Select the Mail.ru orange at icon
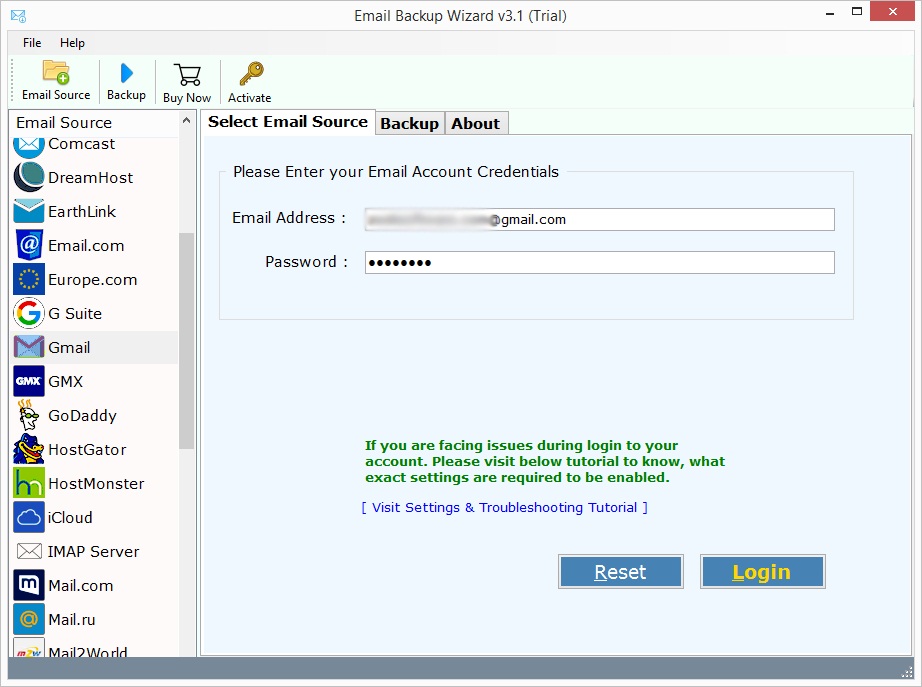The image size is (922, 687). pos(29,619)
